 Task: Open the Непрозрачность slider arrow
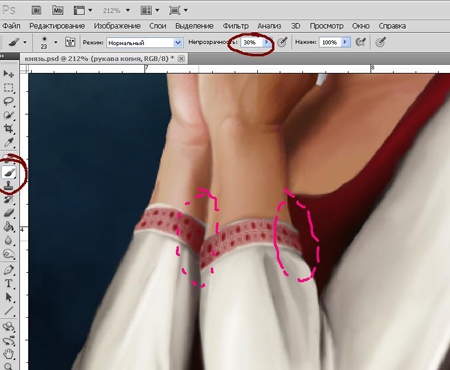[x=266, y=42]
